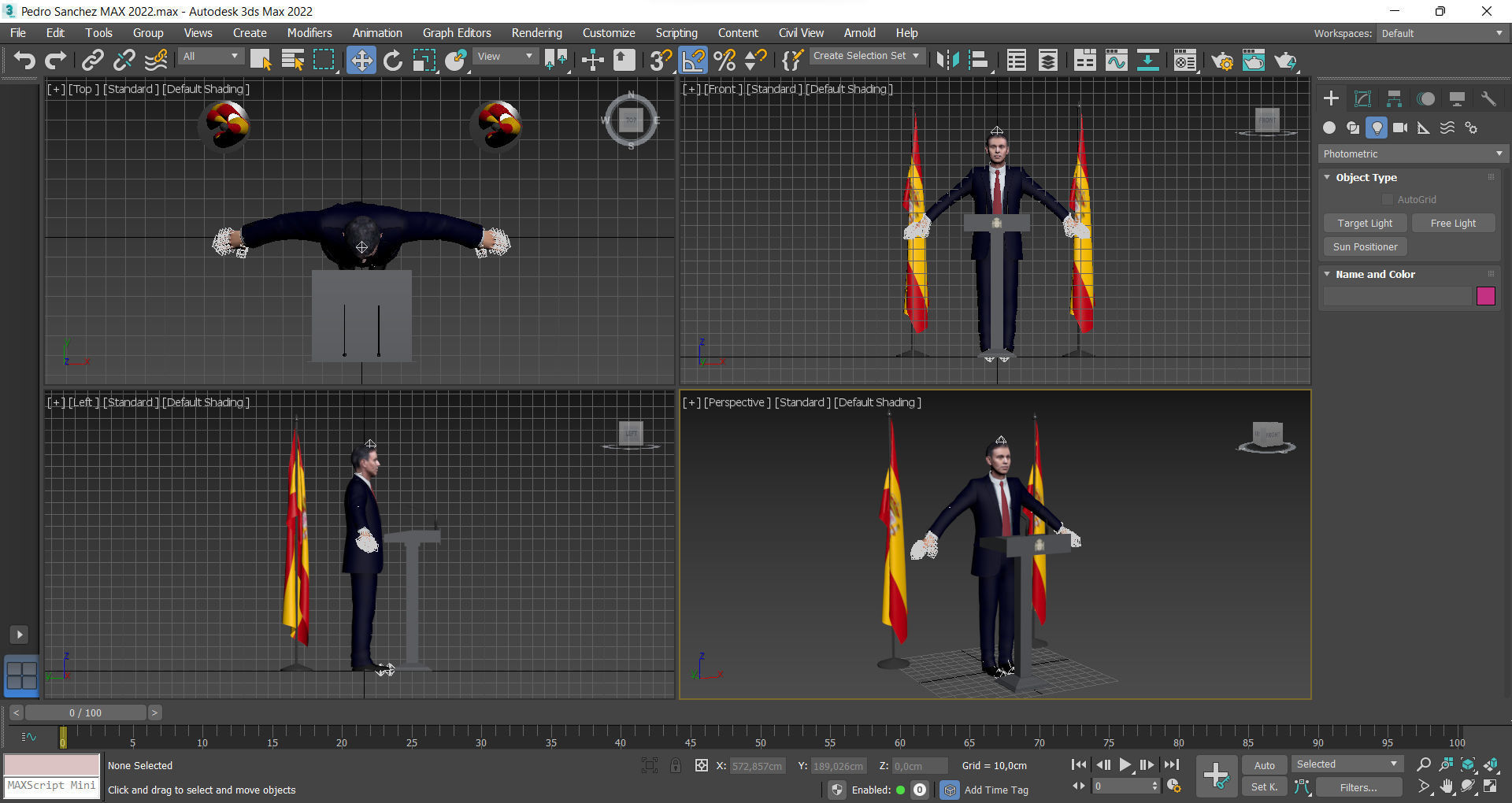Viewport: 1512px width, 803px height.
Task: Open the Animation menu
Action: 377,33
